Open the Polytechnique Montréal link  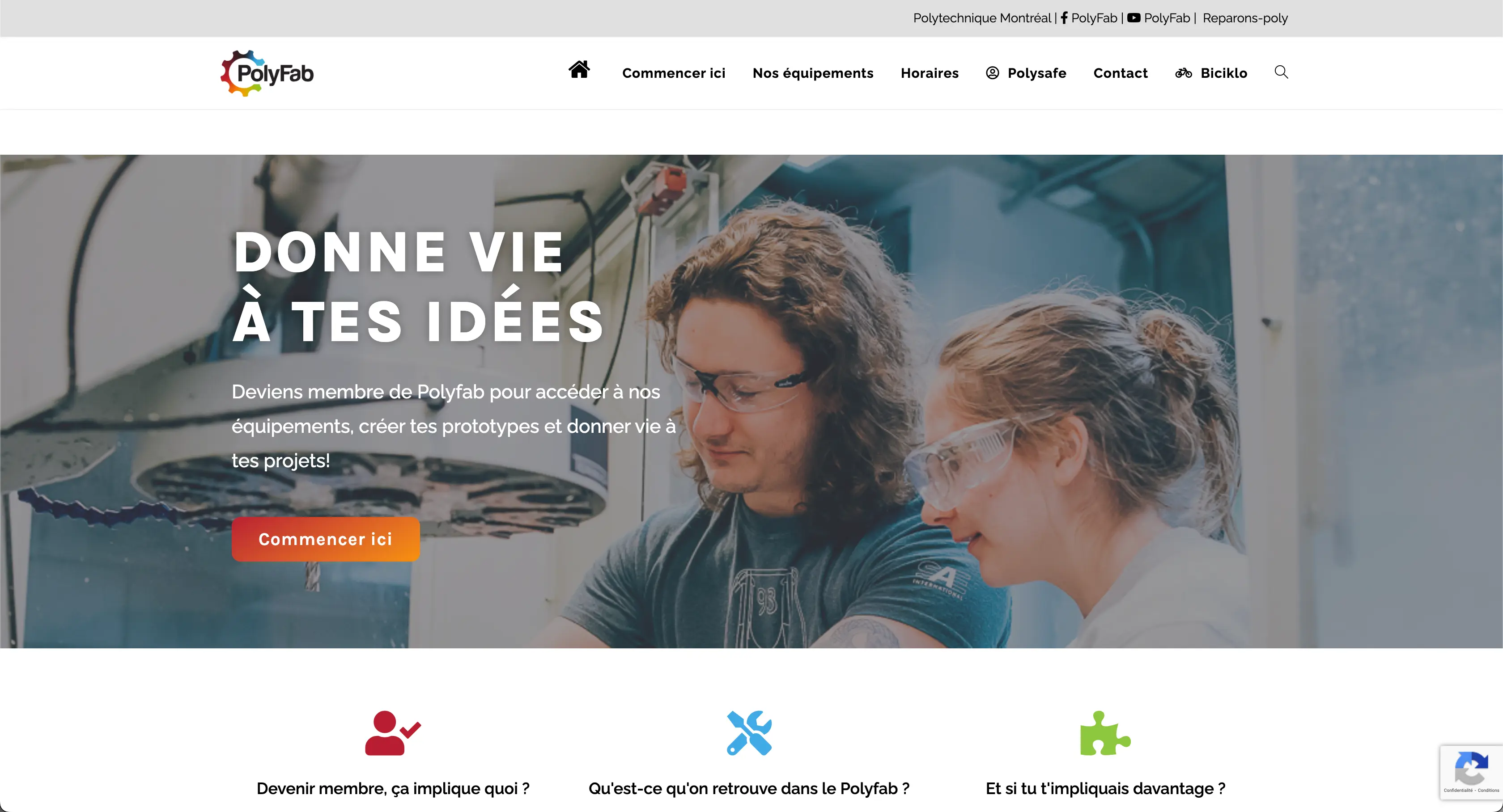982,18
